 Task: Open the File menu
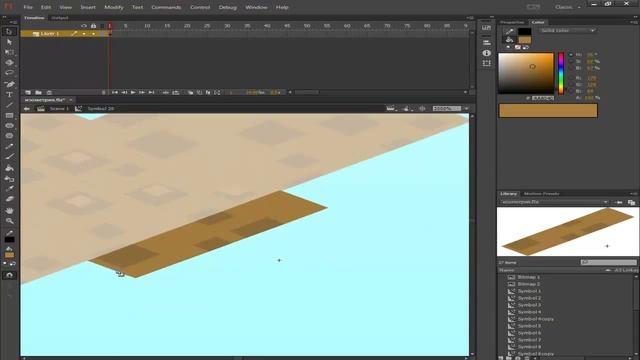28,7
